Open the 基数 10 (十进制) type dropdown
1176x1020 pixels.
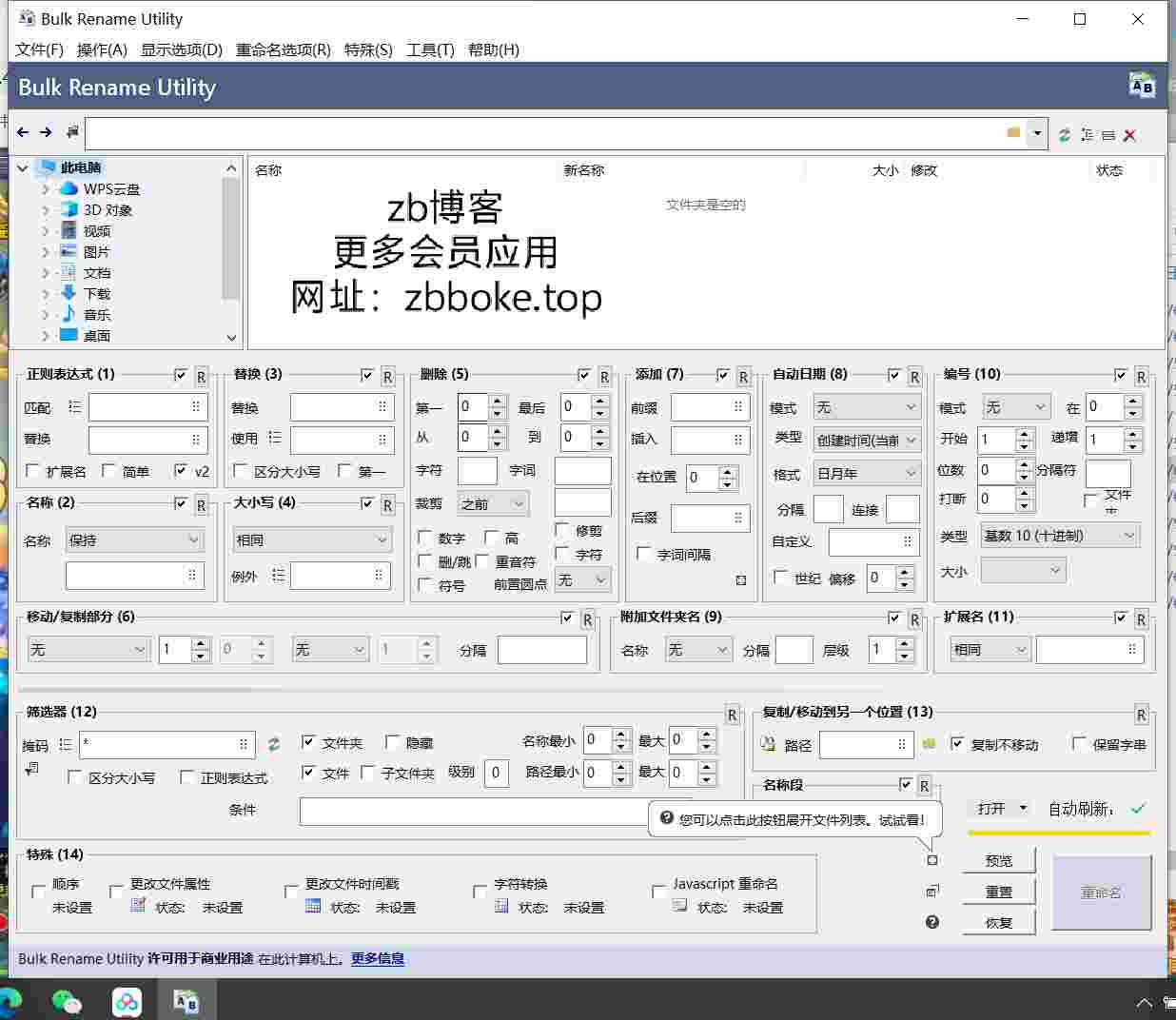(x=1060, y=536)
